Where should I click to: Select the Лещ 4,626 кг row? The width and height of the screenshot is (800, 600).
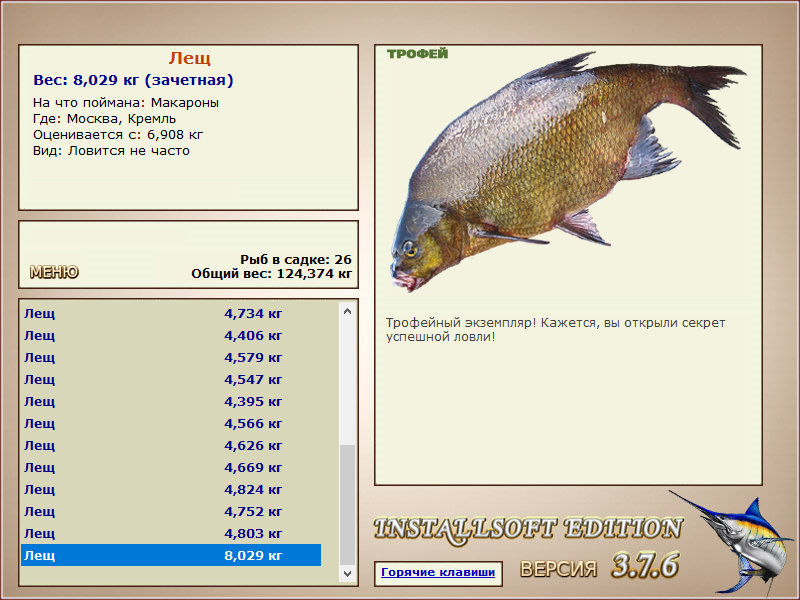click(171, 445)
